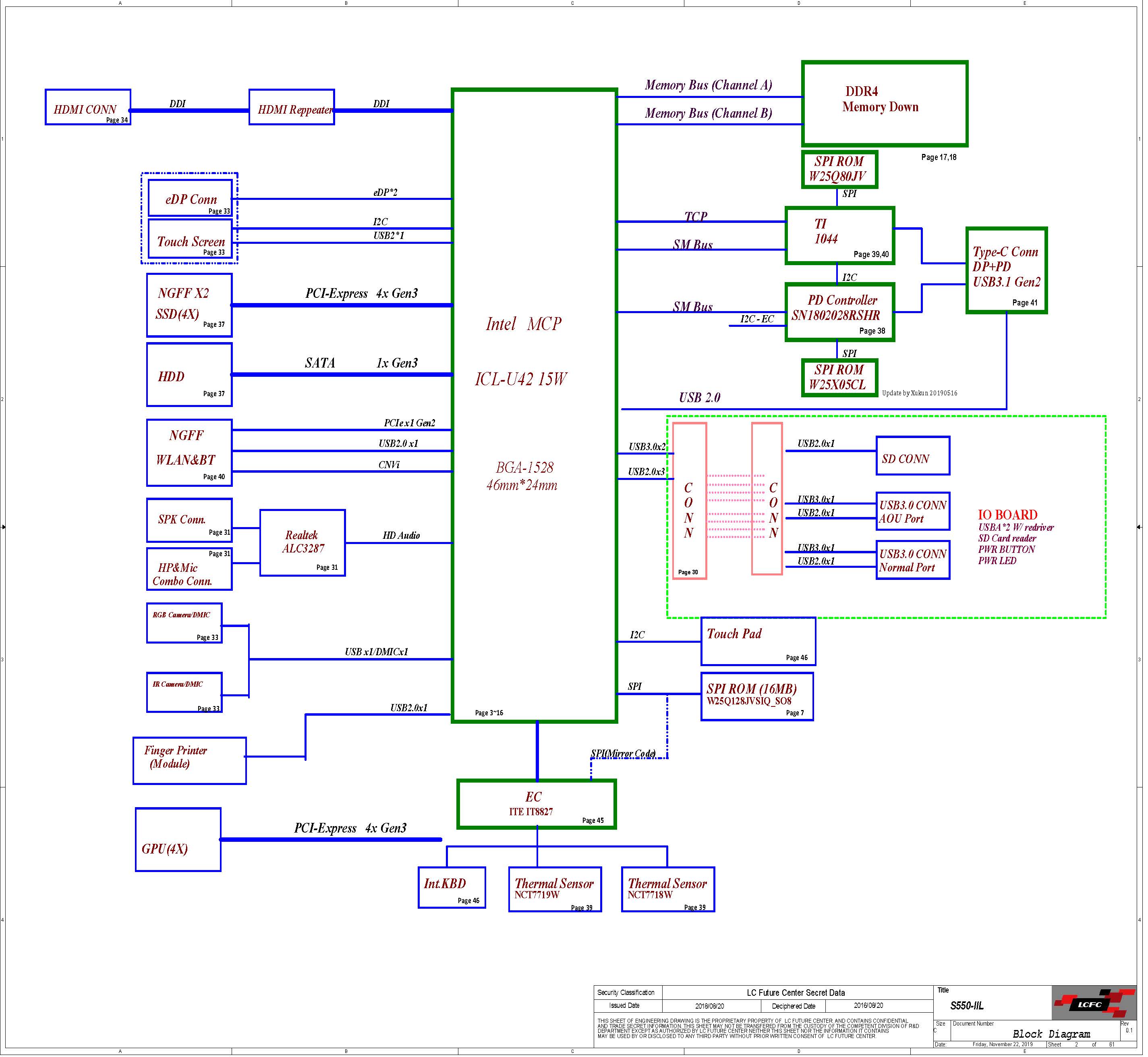Click the EC ITE IT8827 block
1148x1057 pixels.
click(x=536, y=804)
